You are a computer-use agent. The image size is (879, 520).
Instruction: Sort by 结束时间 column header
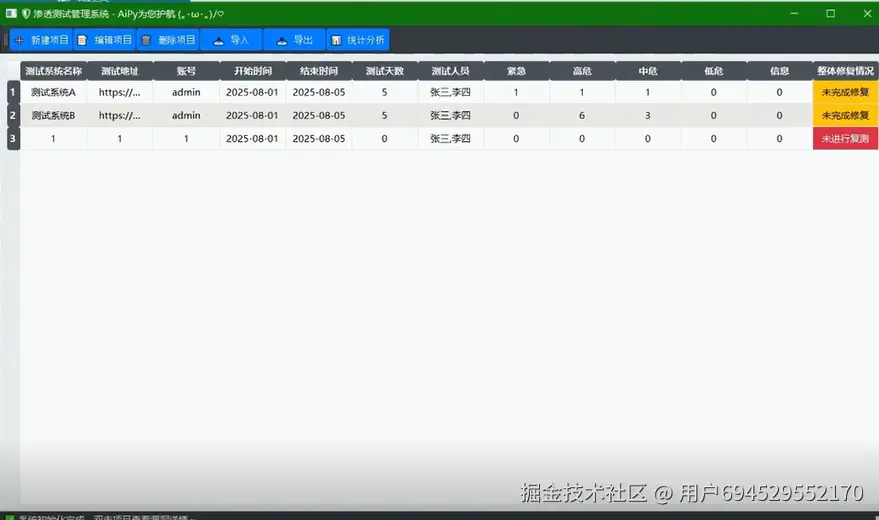[318, 71]
